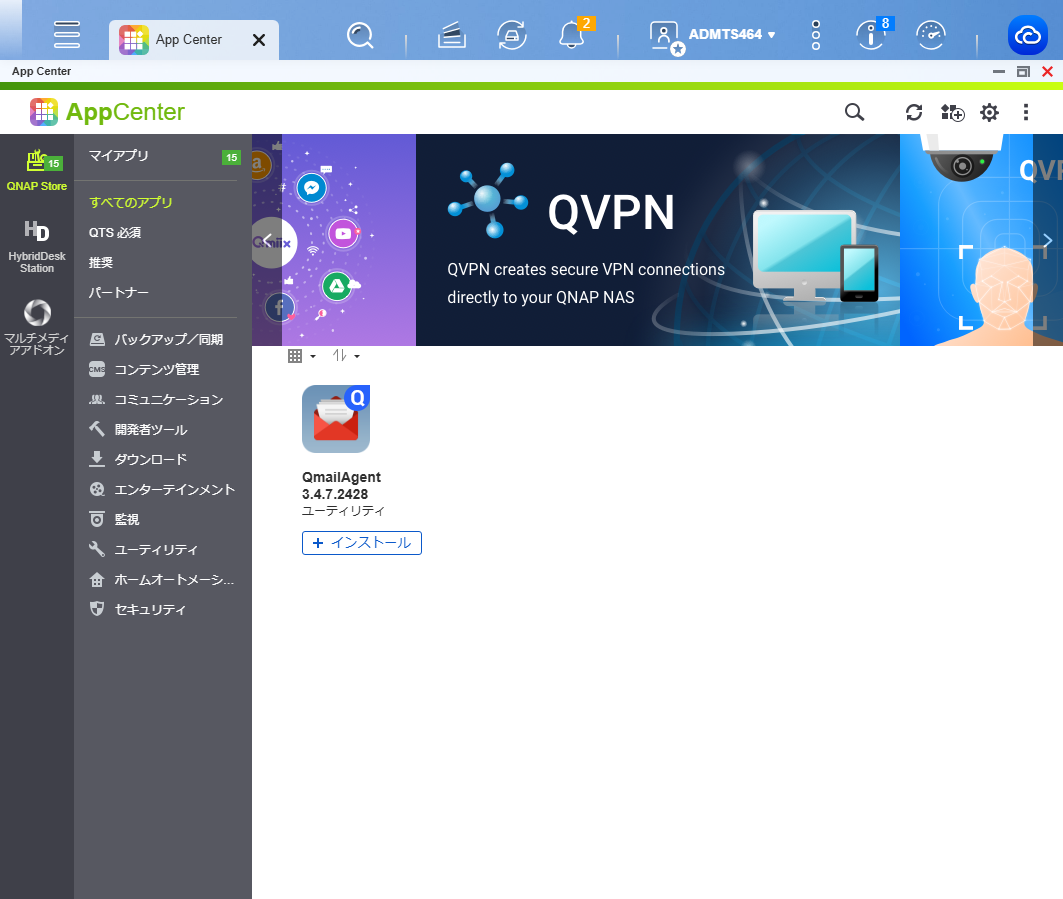Open 監視 category
Viewport: 1063px width, 899px height.
pyautogui.click(x=114, y=519)
